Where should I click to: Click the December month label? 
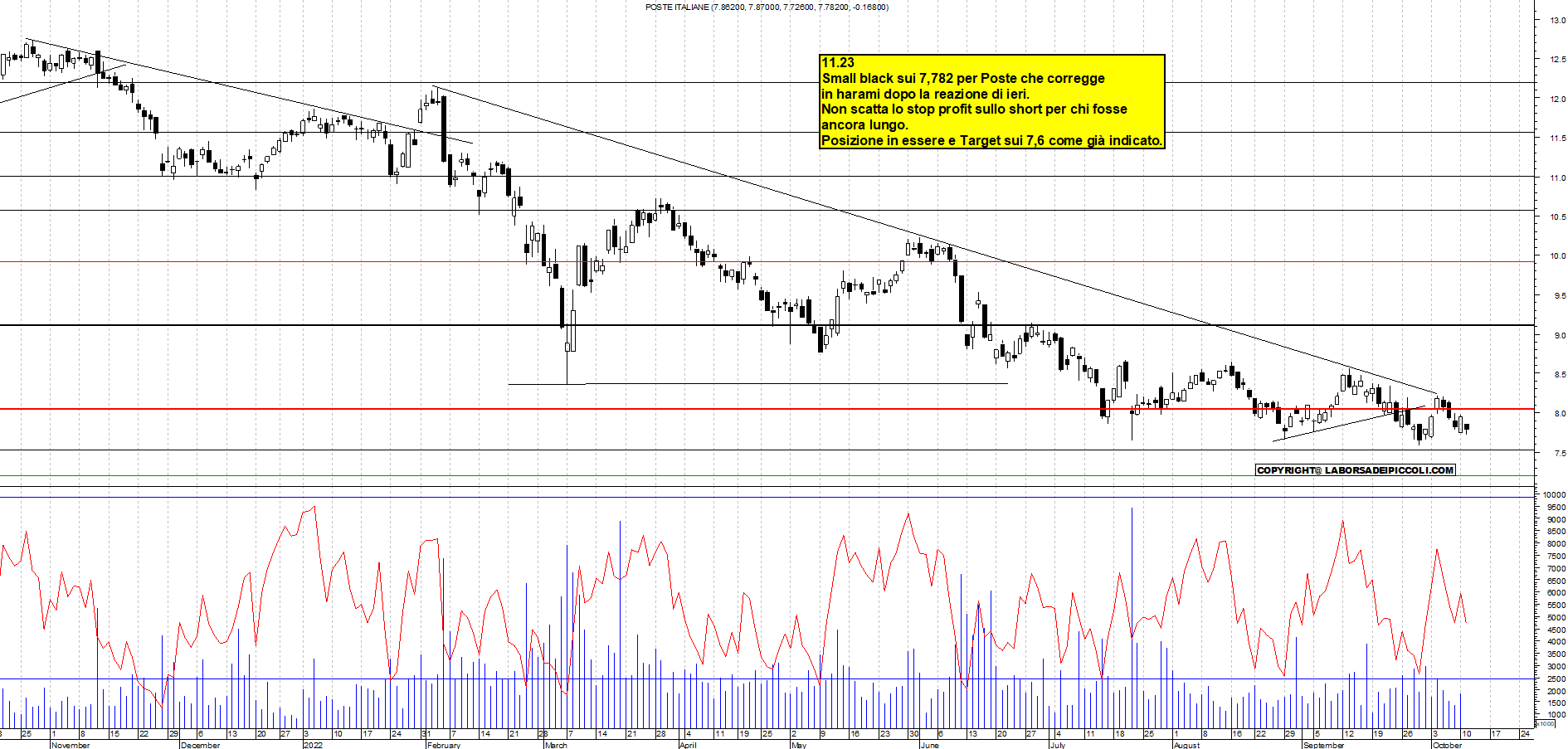(x=201, y=745)
